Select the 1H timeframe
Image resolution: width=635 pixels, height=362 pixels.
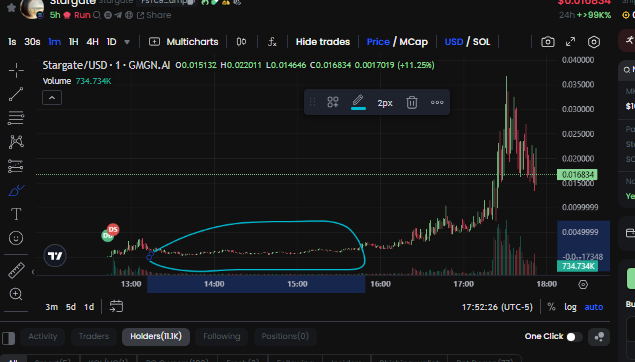point(73,42)
